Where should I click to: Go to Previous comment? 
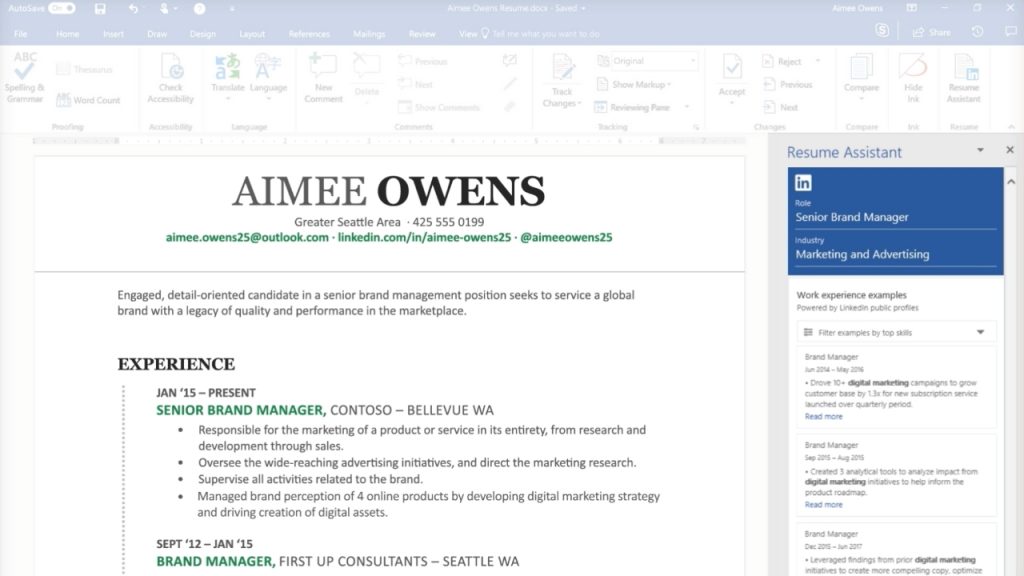point(423,61)
